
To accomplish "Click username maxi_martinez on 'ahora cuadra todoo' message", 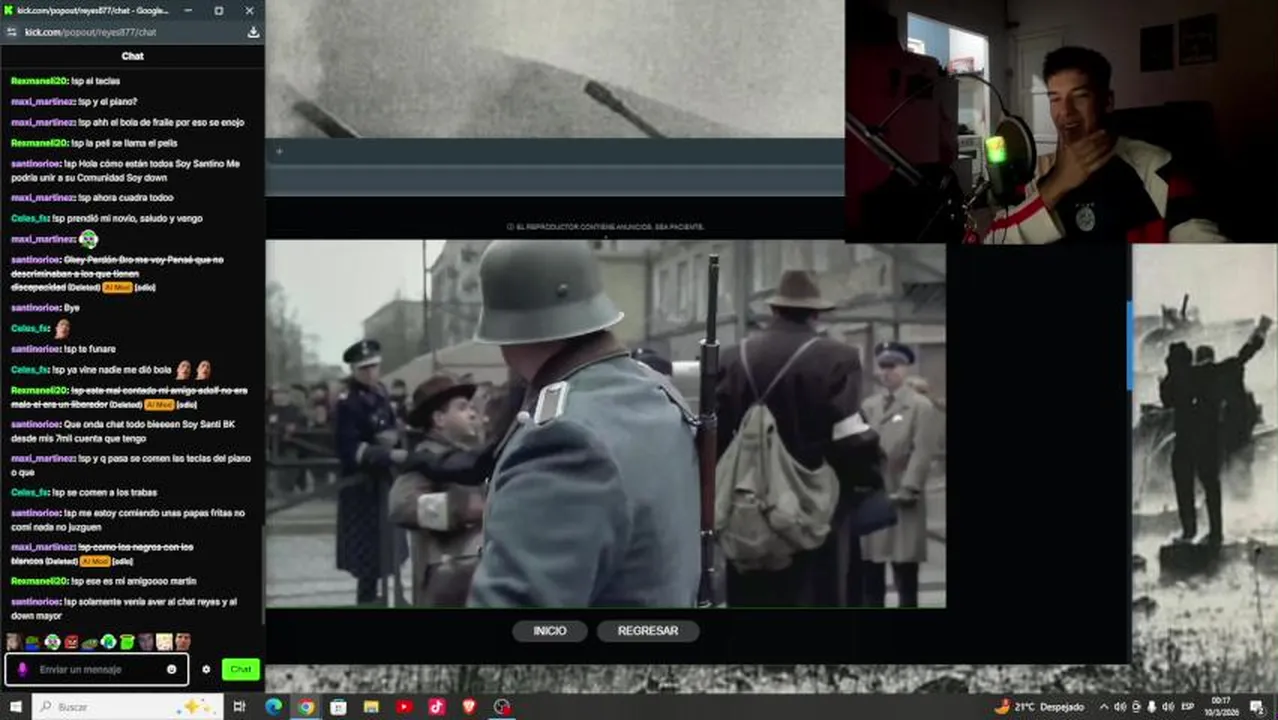I will click(x=43, y=197).
